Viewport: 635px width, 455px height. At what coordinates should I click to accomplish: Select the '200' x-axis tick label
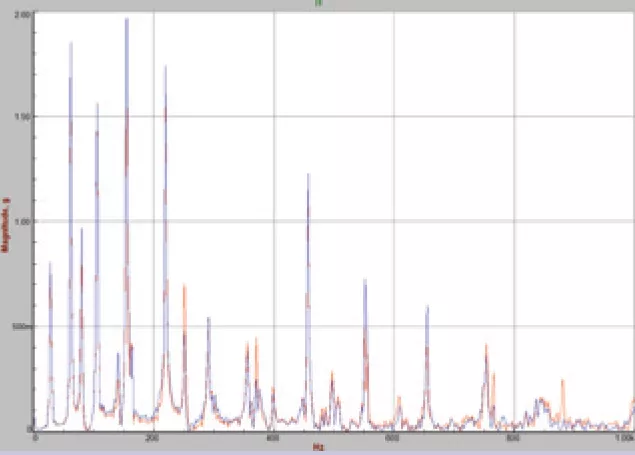coord(151,438)
